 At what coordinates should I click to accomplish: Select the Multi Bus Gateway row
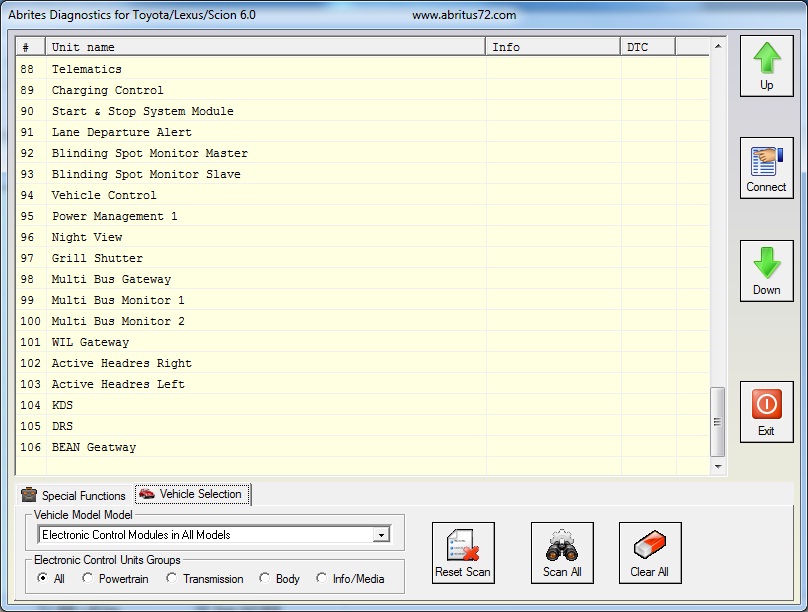pos(363,279)
